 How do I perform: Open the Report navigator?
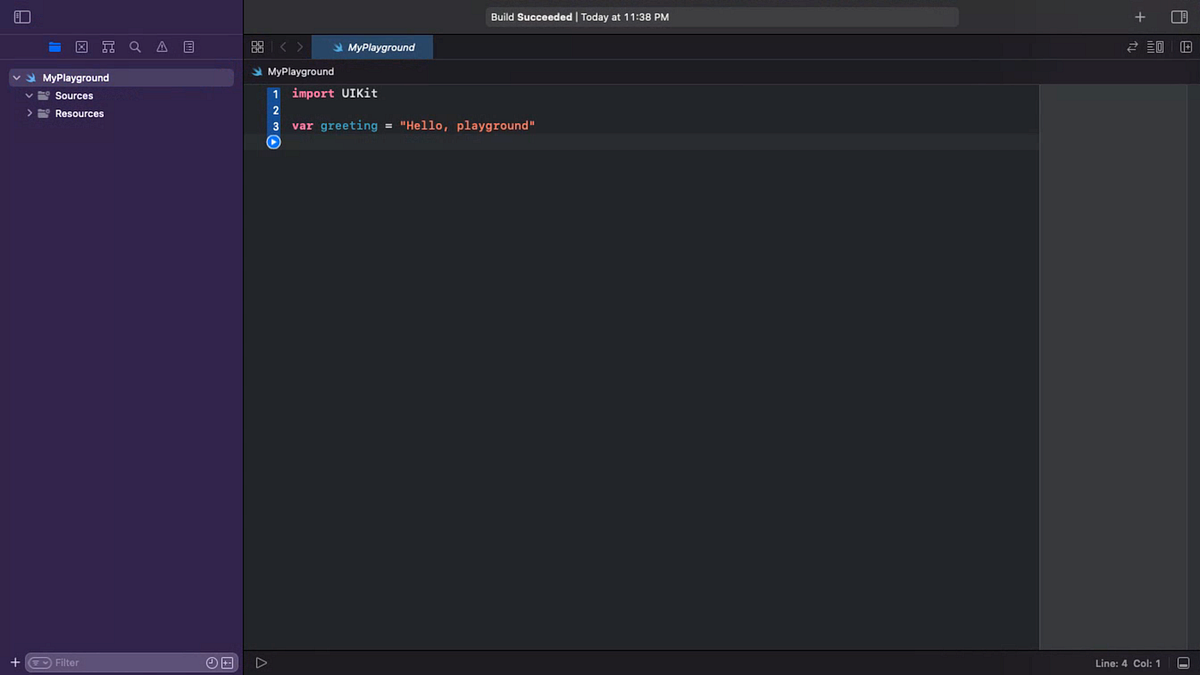[x=188, y=46]
